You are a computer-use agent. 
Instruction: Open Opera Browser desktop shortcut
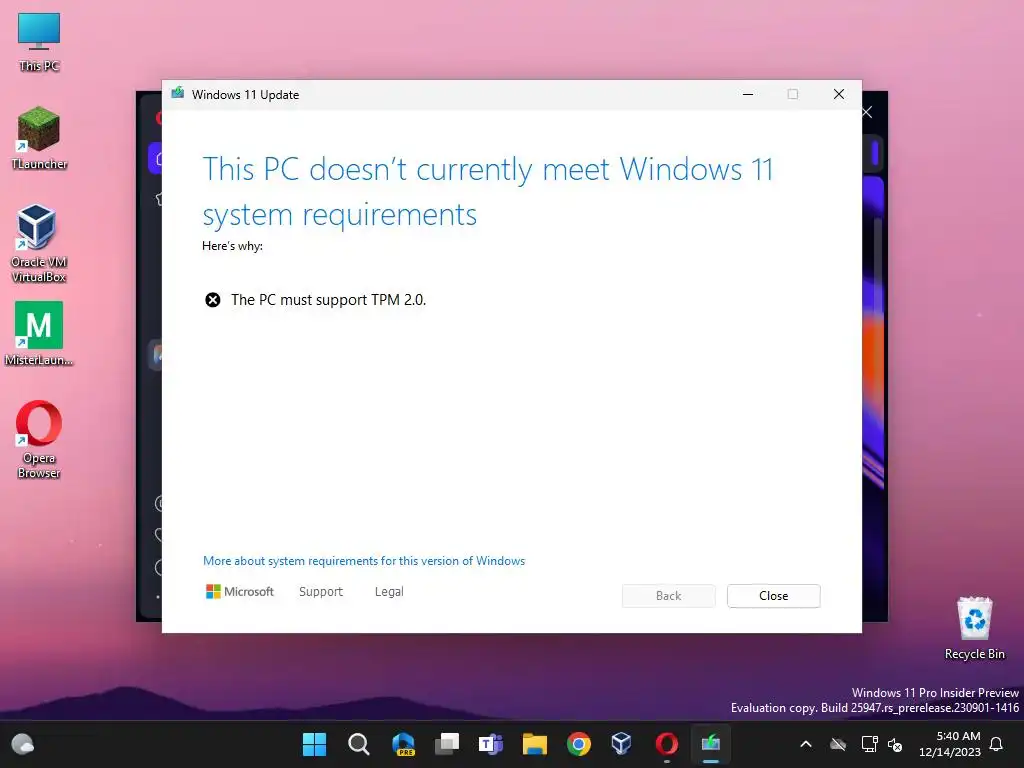coord(39,439)
